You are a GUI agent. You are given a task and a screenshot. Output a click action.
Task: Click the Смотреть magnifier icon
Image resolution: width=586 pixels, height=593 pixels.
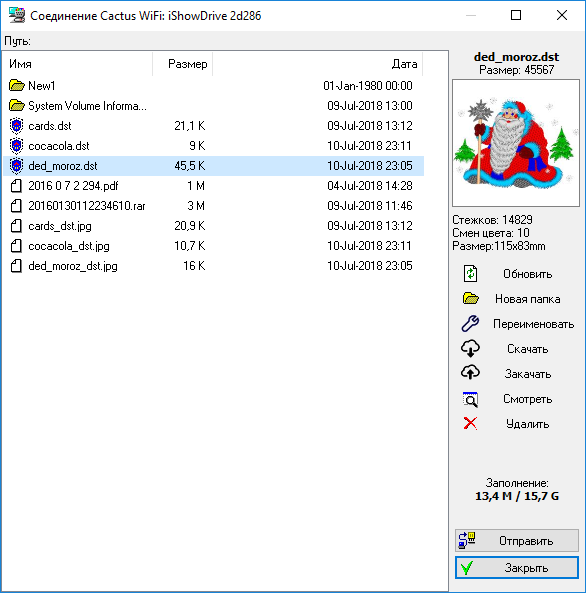pyautogui.click(x=470, y=399)
